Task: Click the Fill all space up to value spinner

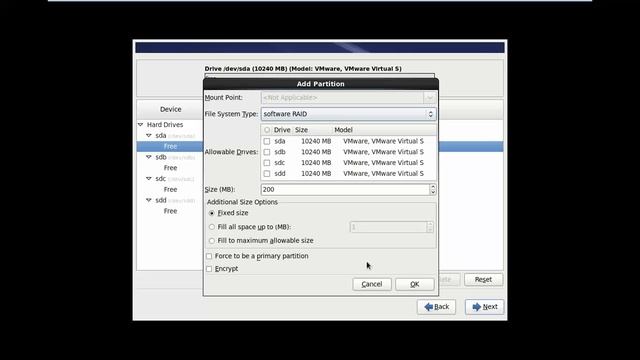Action: (429, 227)
